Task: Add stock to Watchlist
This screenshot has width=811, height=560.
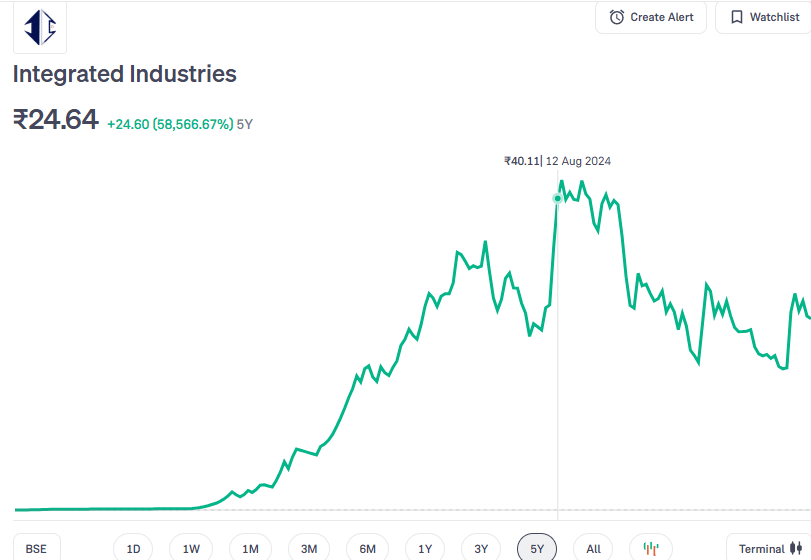Action: (x=764, y=17)
